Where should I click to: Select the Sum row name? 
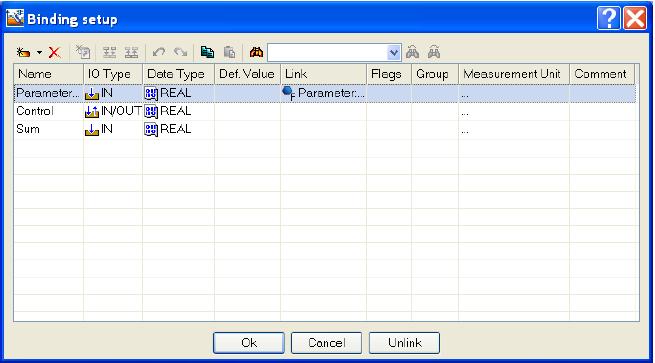pos(28,129)
